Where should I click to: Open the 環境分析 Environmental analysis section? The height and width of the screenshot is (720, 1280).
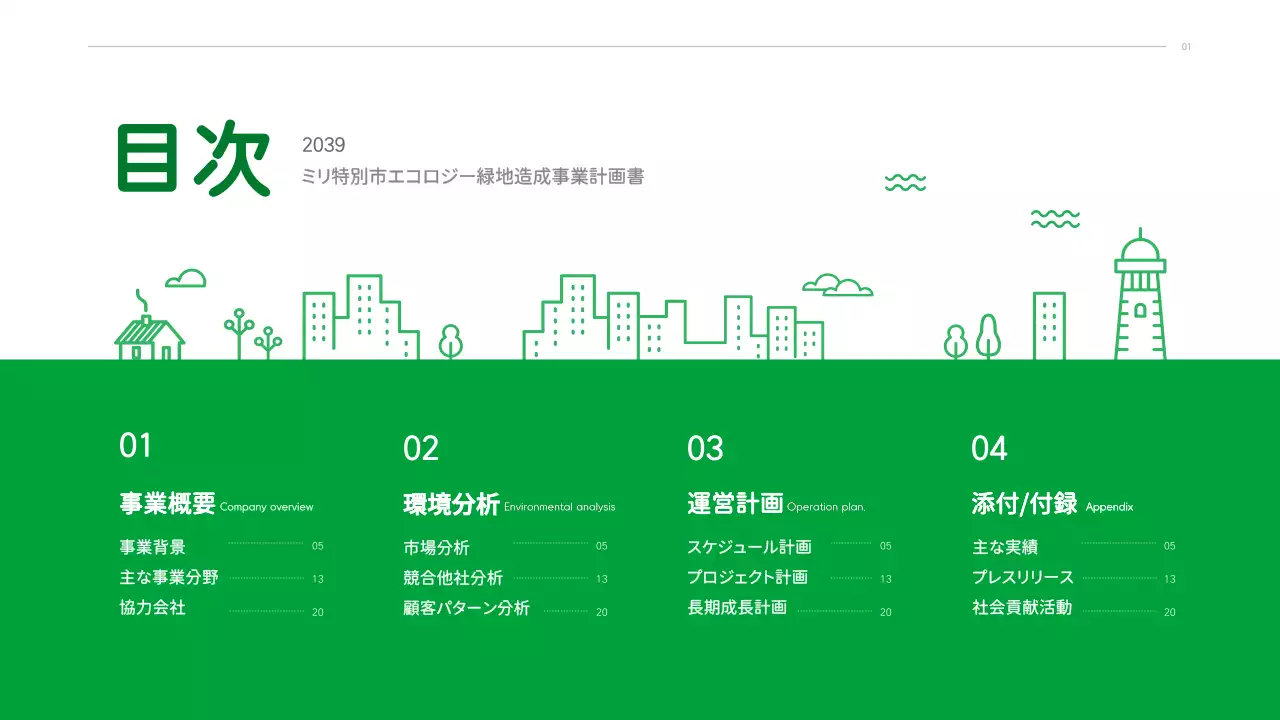[450, 503]
